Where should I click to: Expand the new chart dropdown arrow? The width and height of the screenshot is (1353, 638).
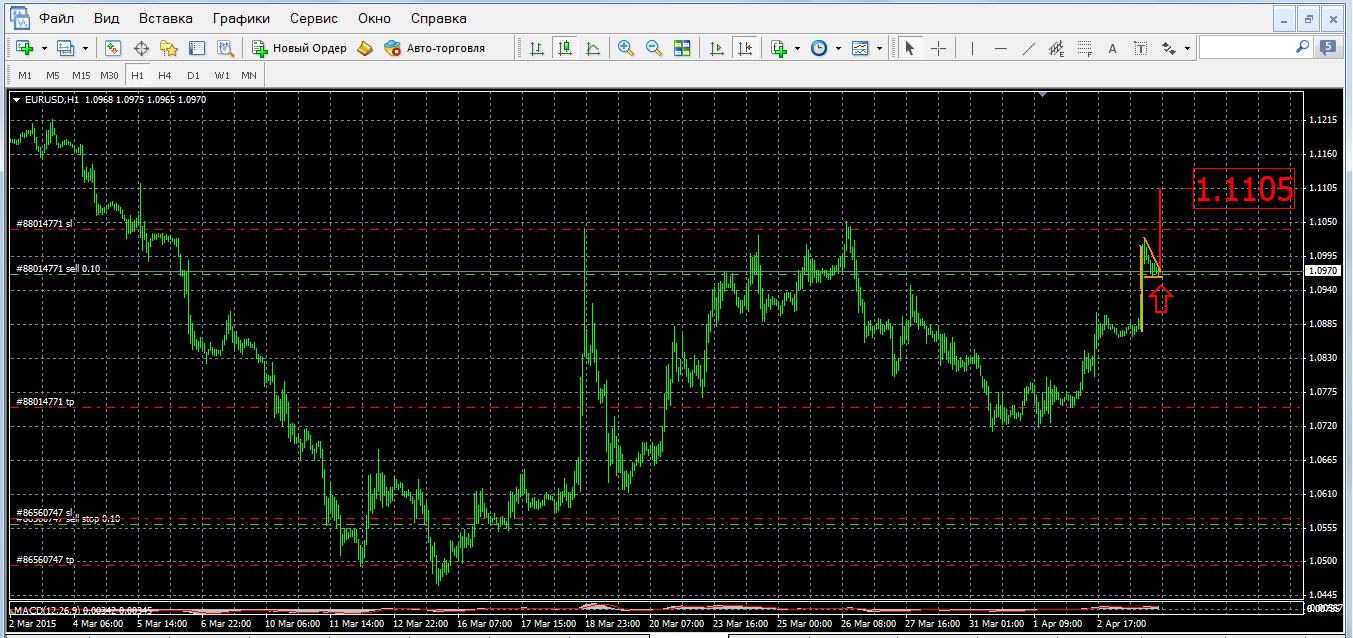click(x=44, y=48)
